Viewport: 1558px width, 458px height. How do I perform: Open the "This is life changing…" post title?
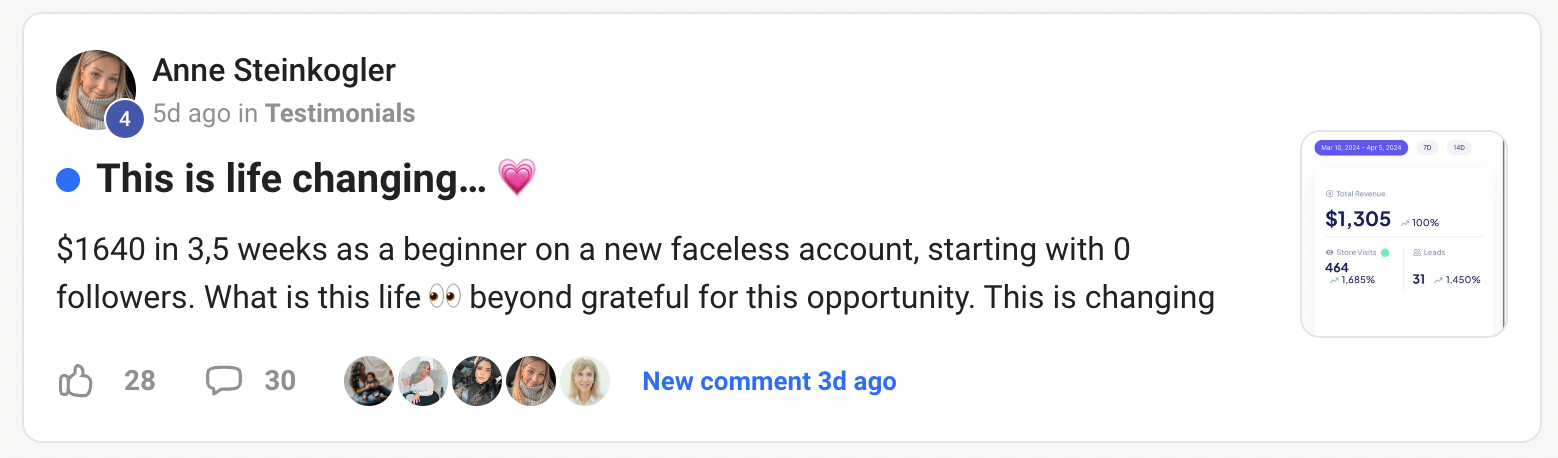tap(291, 180)
